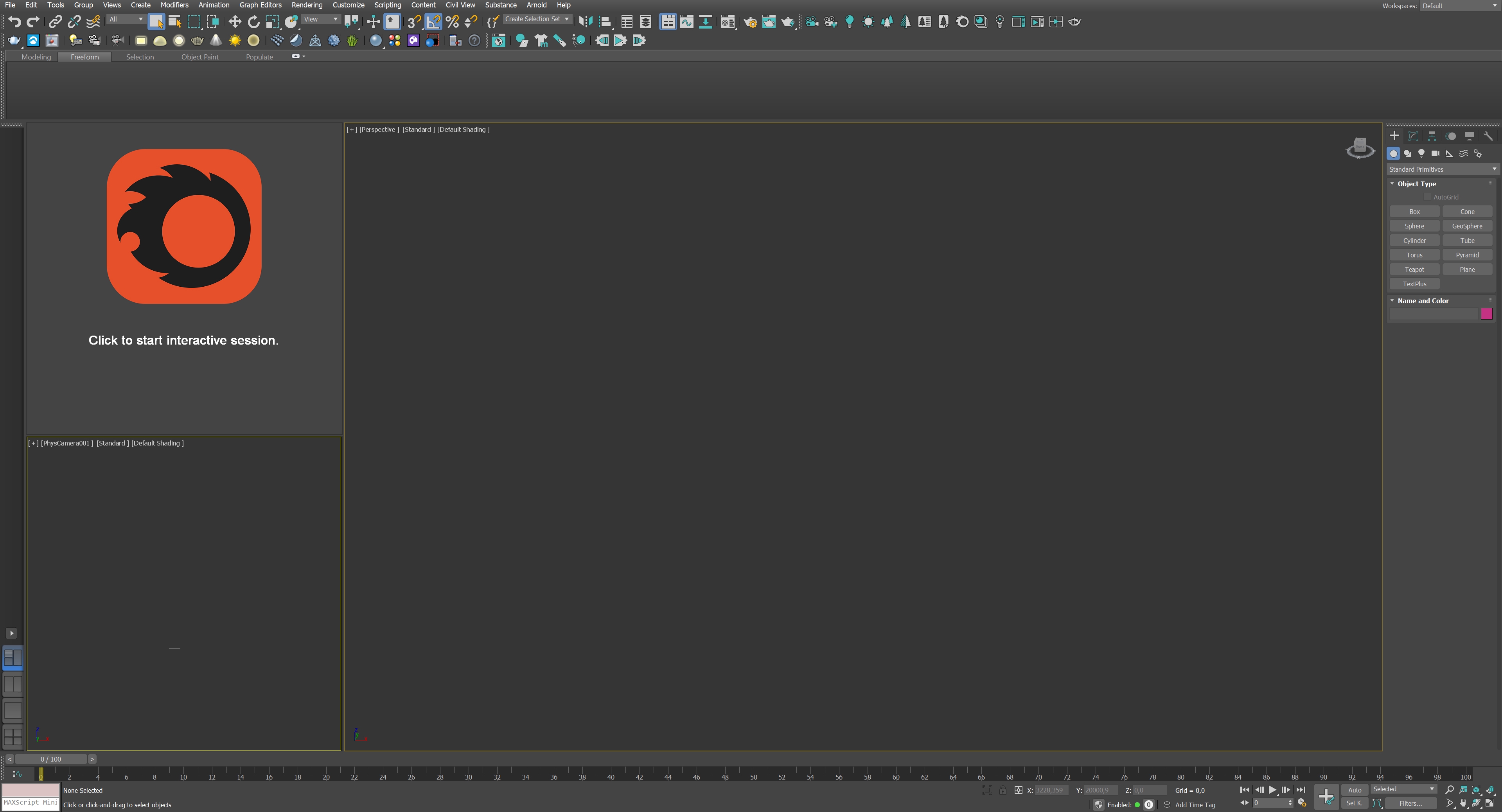
Task: Select the Move transform tool
Action: (234, 22)
